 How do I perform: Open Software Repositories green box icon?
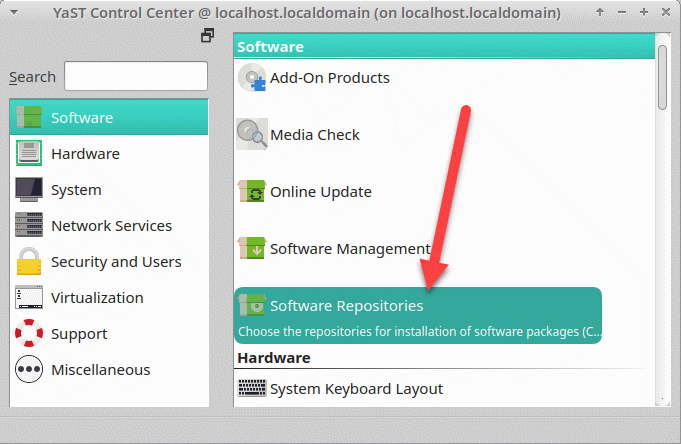point(252,305)
